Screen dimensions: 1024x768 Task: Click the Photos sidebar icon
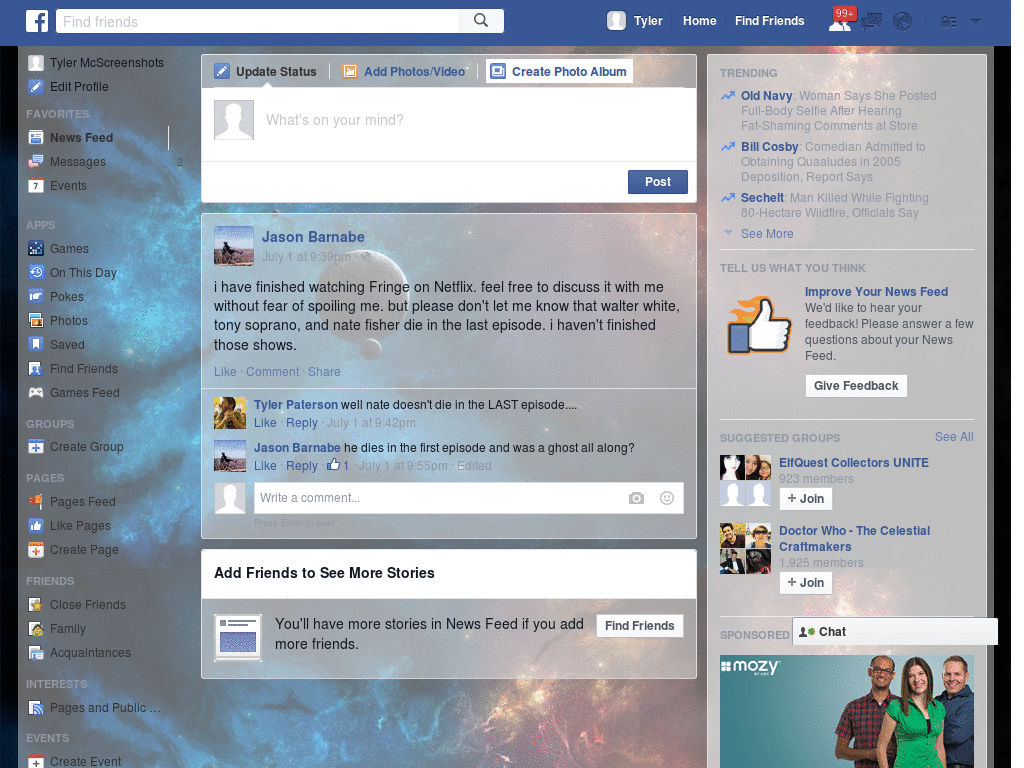coord(36,321)
